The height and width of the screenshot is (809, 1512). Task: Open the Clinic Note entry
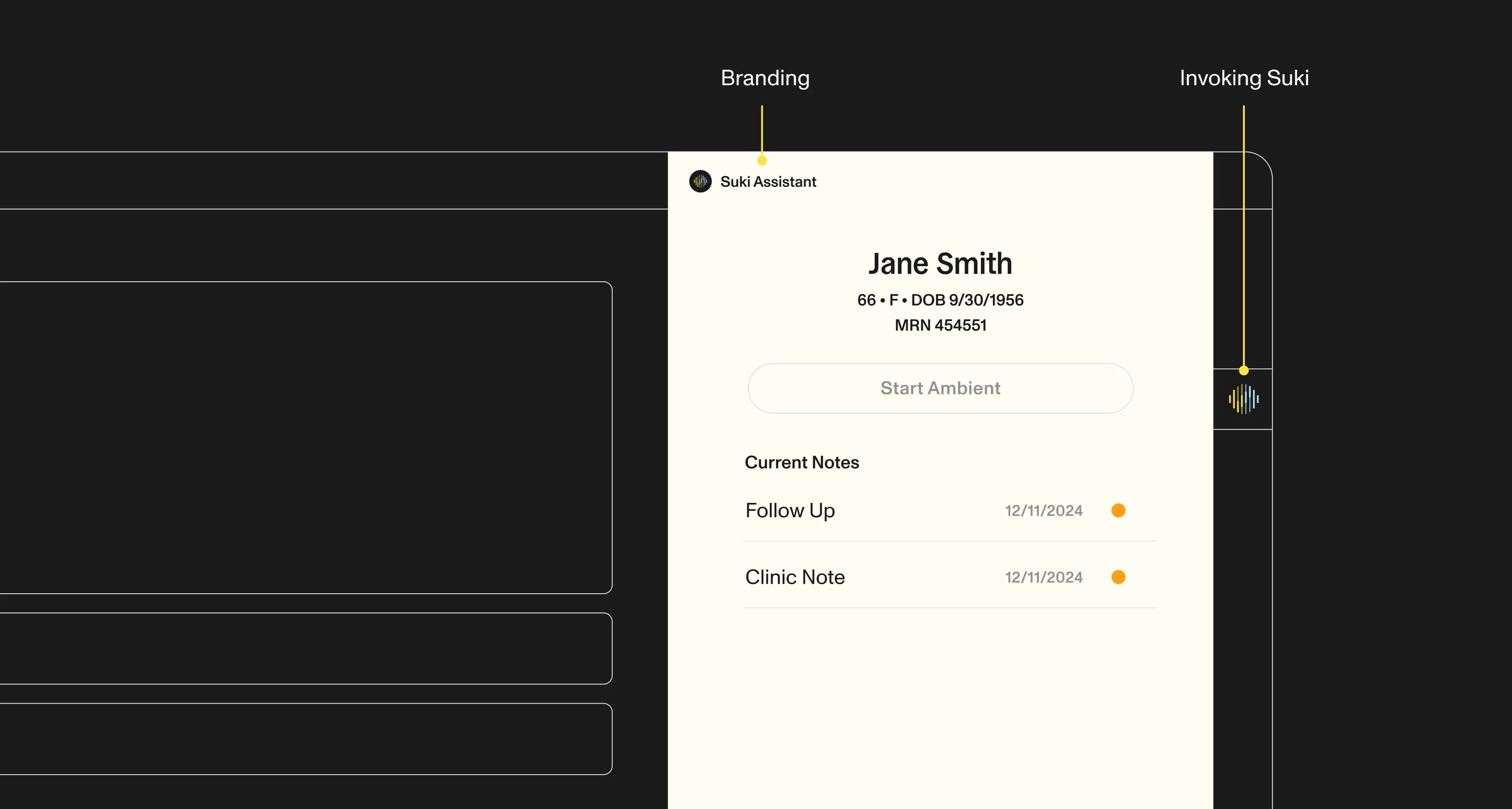[x=795, y=577]
